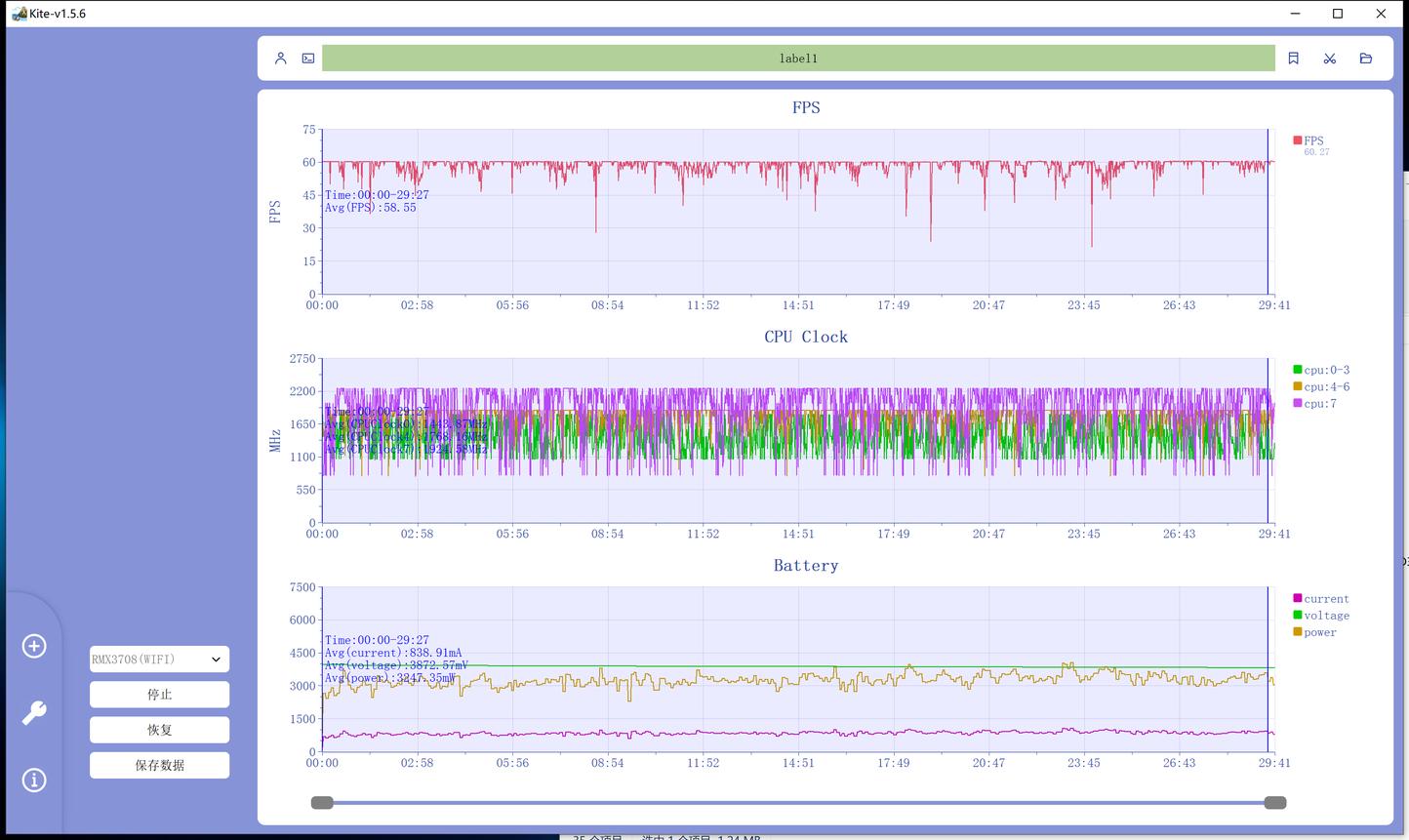Open the folder icon in top bar

click(x=1366, y=59)
